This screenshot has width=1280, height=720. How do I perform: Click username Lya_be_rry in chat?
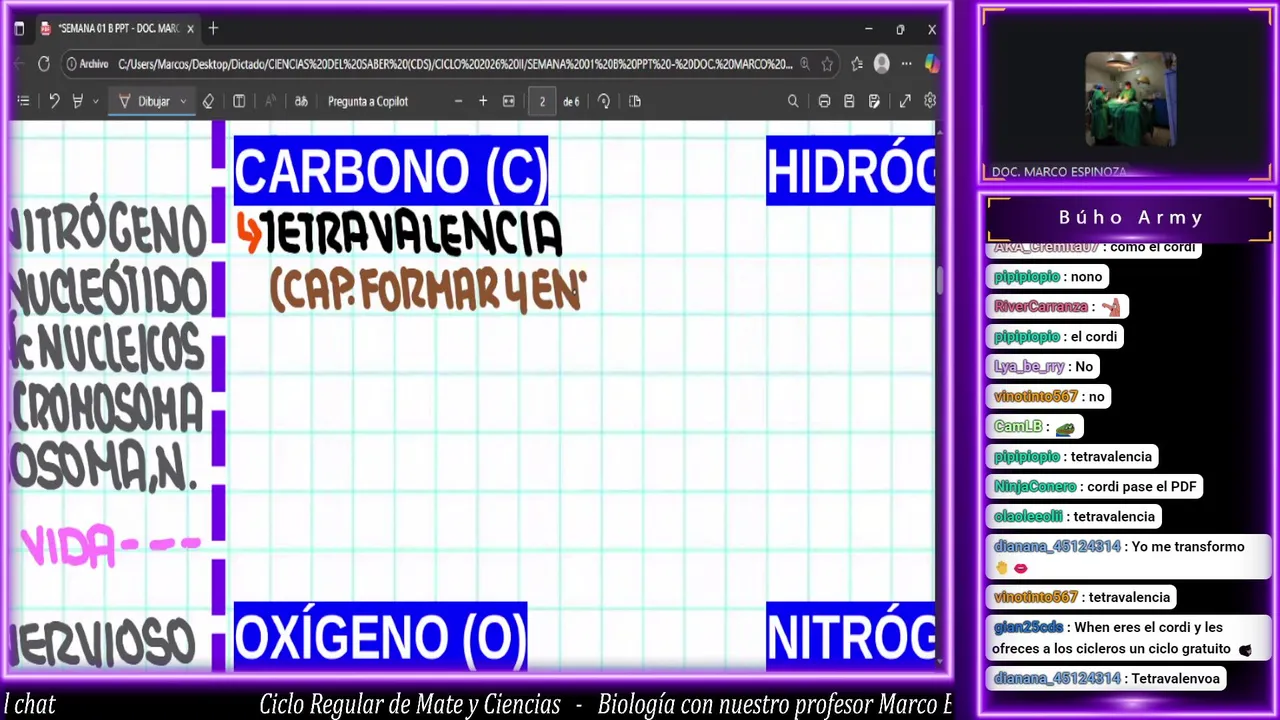pos(1029,367)
